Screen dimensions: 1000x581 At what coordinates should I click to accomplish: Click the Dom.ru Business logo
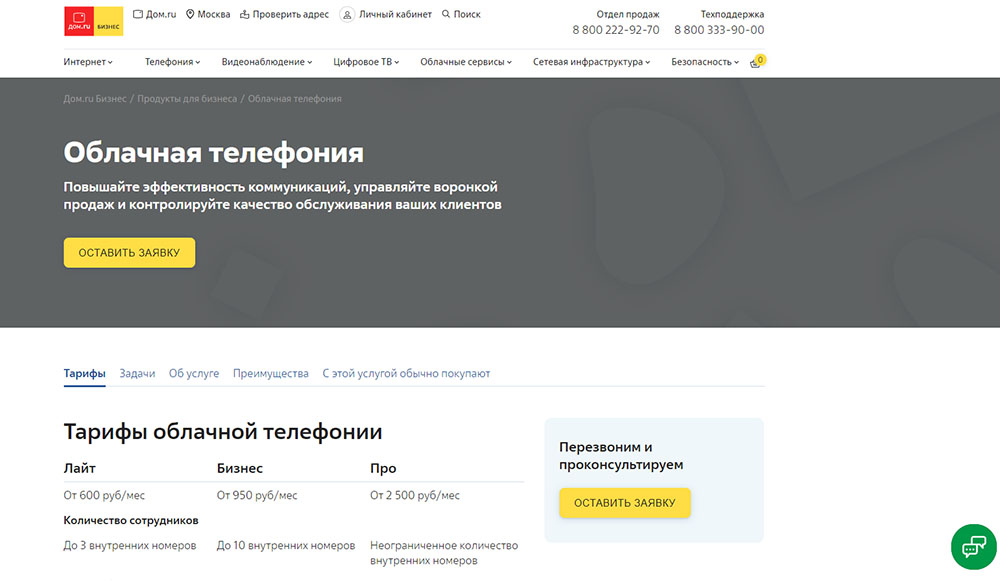click(x=93, y=22)
